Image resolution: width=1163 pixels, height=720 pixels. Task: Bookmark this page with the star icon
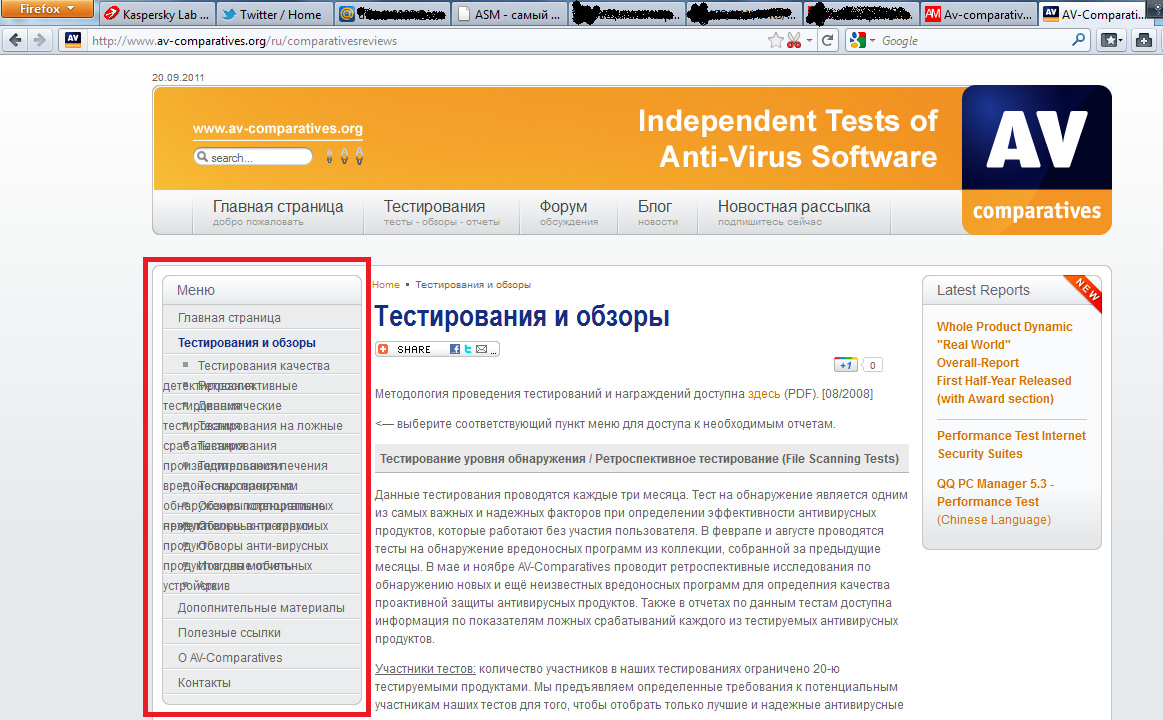pyautogui.click(x=775, y=40)
